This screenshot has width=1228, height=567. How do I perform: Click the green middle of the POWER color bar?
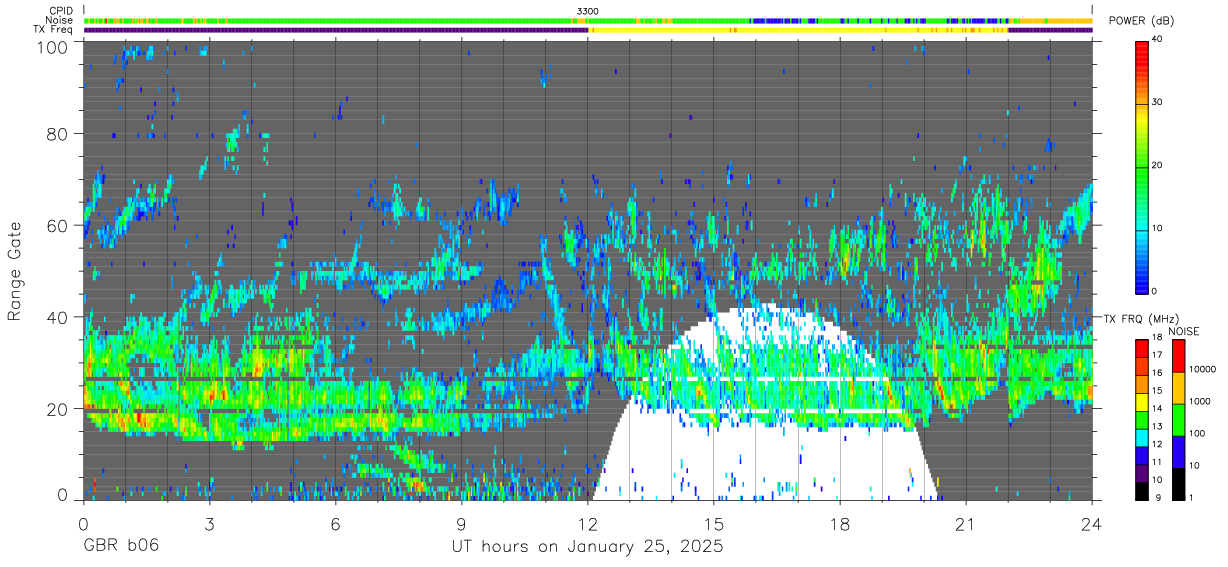coord(1142,165)
